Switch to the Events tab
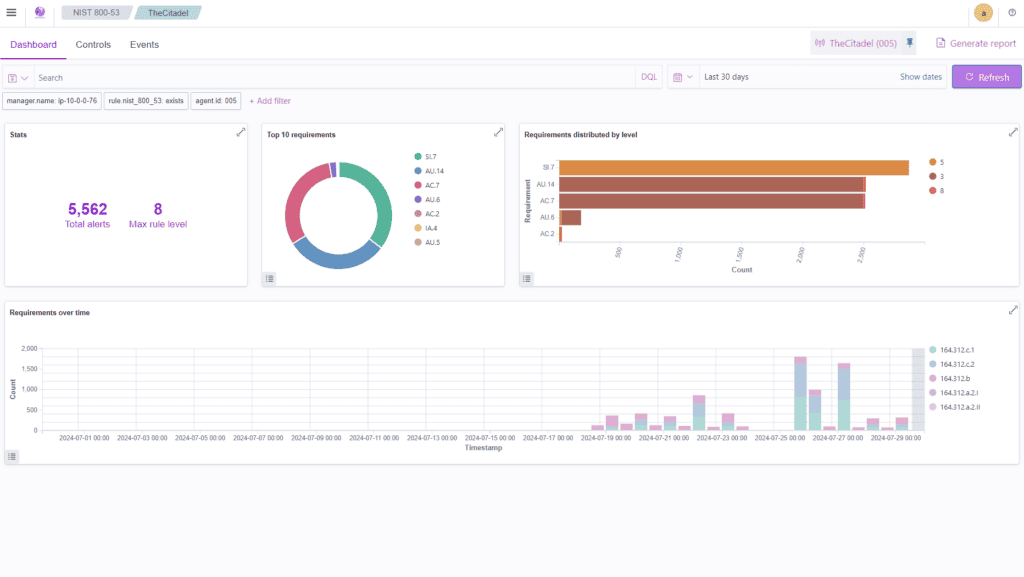The image size is (1024, 577). 144,45
